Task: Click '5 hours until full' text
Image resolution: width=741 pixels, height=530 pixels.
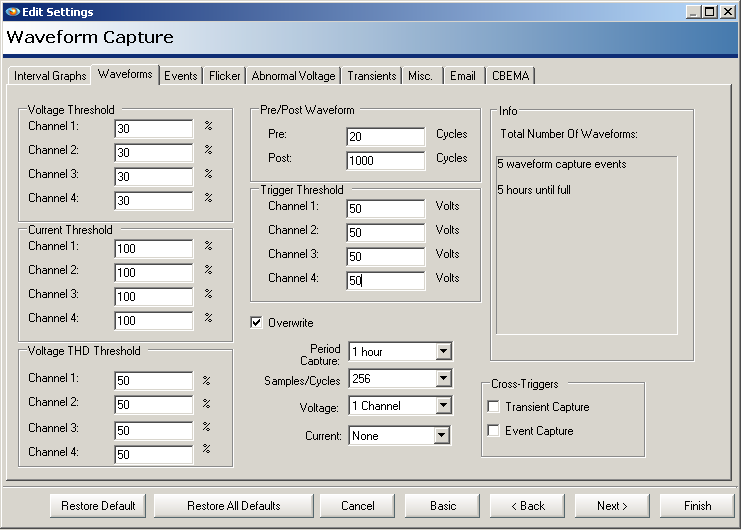Action: click(534, 190)
